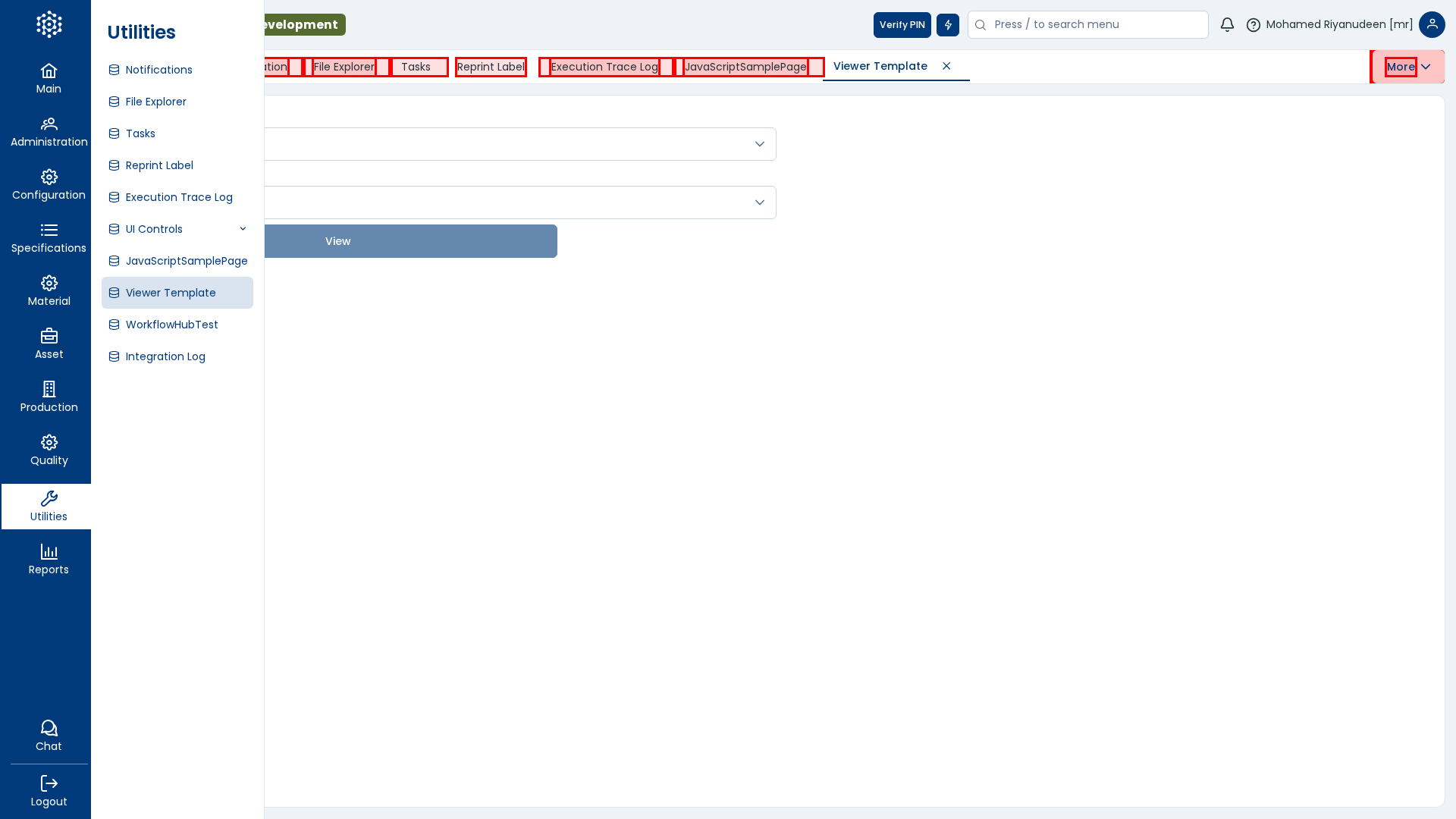Click the application logo icon
The width and height of the screenshot is (1456, 819).
click(49, 24)
